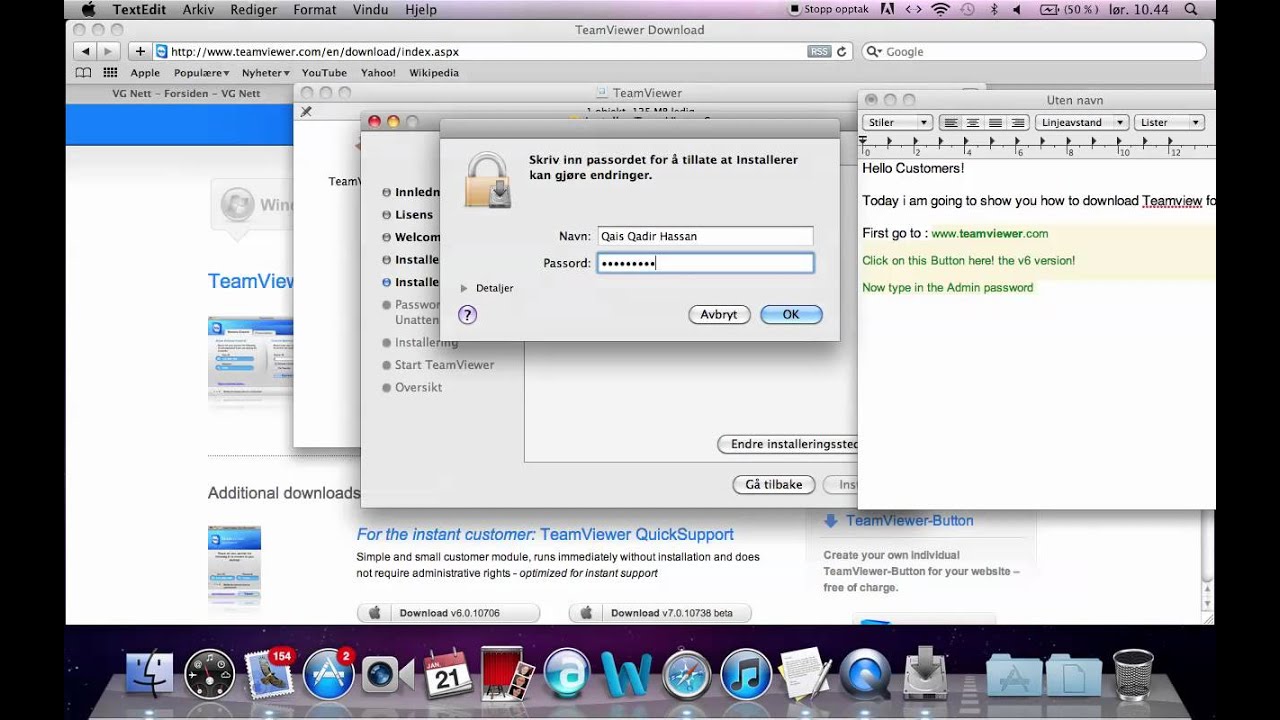Open Populære bookmarks dropdown
The width and height of the screenshot is (1280, 720).
pyautogui.click(x=201, y=73)
